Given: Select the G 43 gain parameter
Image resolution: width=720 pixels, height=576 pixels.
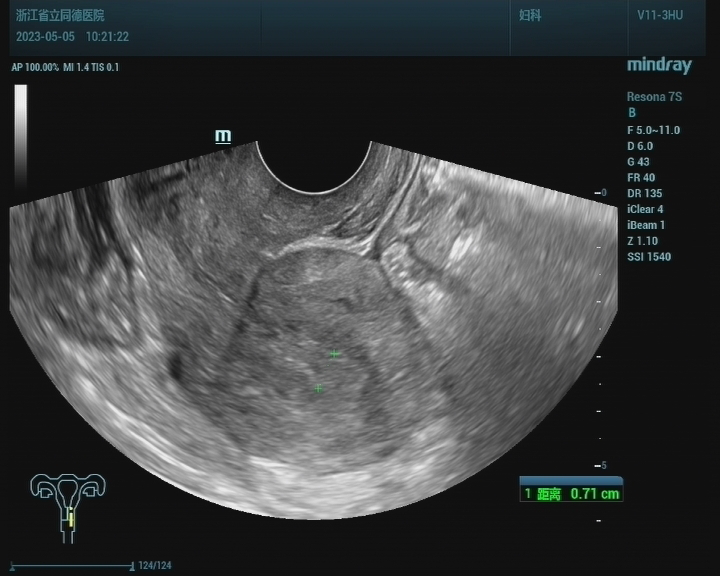Looking at the screenshot, I should (x=638, y=162).
